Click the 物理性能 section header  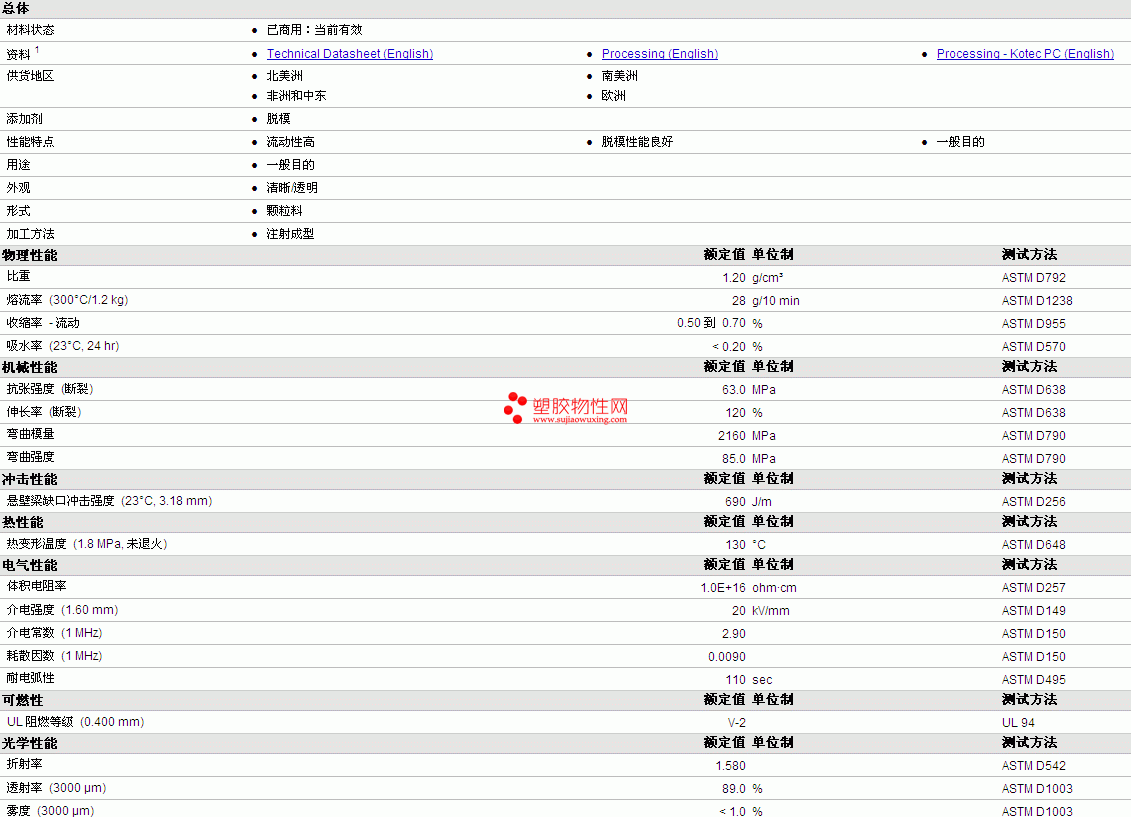point(30,255)
